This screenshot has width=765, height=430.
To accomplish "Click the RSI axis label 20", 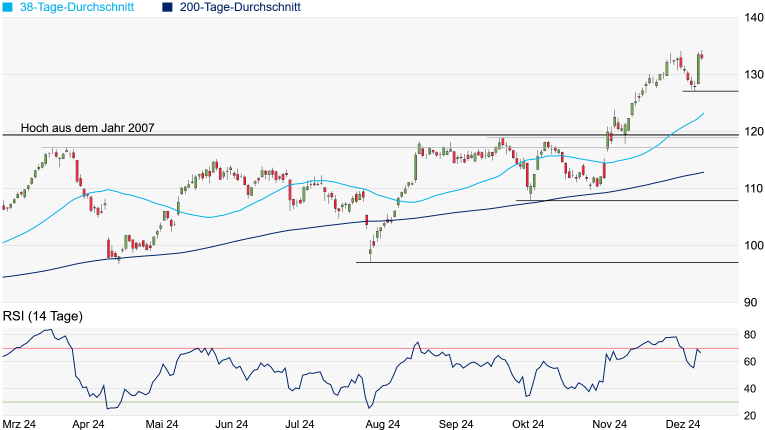I will coord(749,415).
